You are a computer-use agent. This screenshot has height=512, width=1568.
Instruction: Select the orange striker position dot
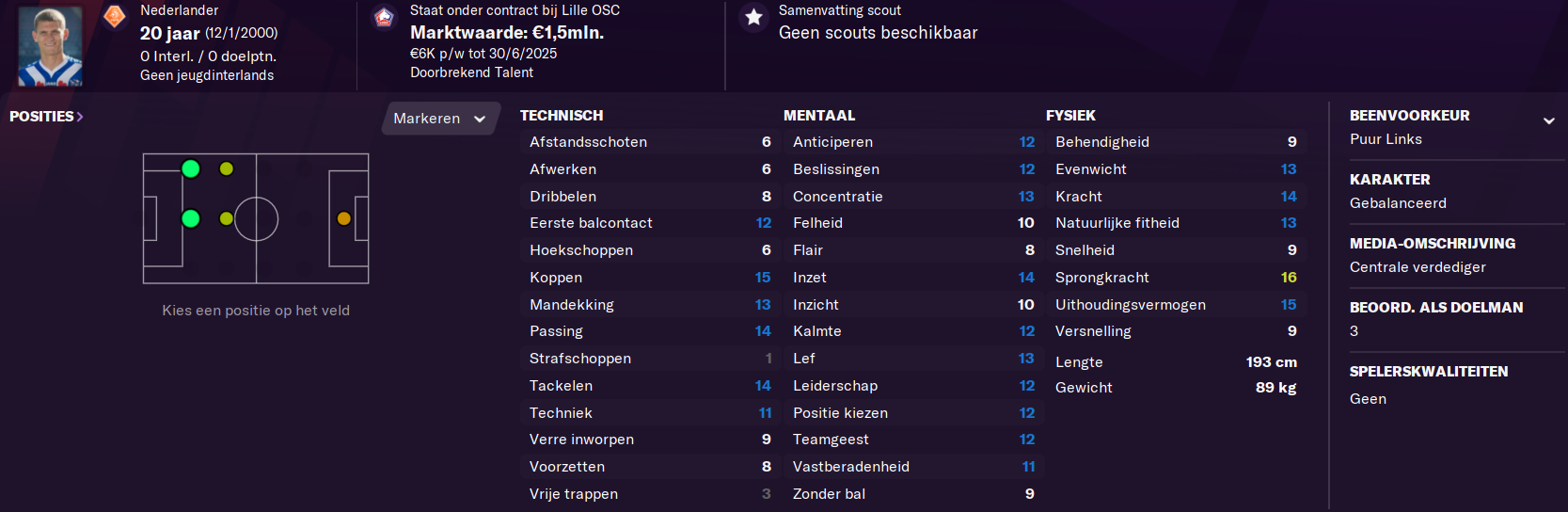(x=344, y=218)
